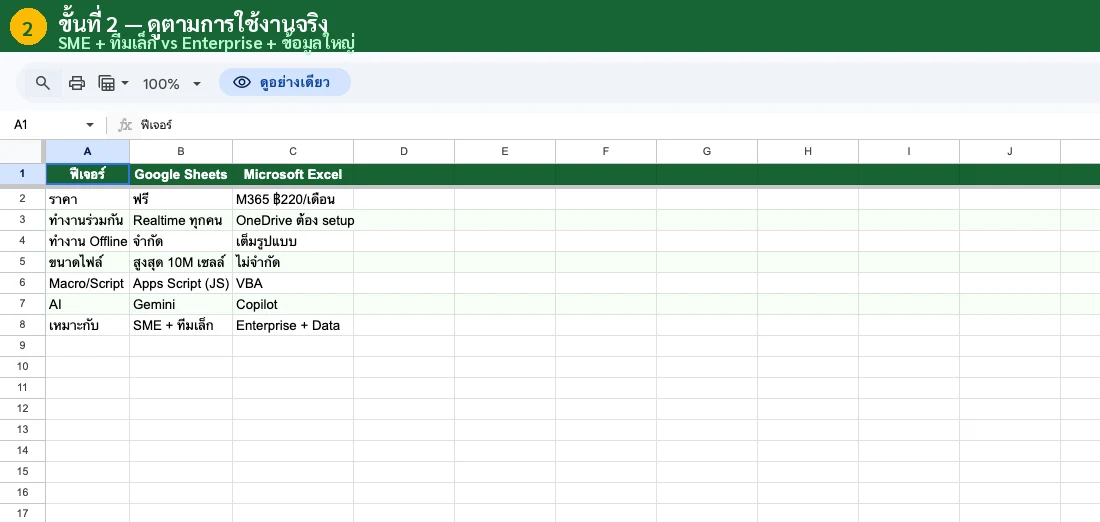
Task: Click the select-all corner box
Action: [22, 152]
